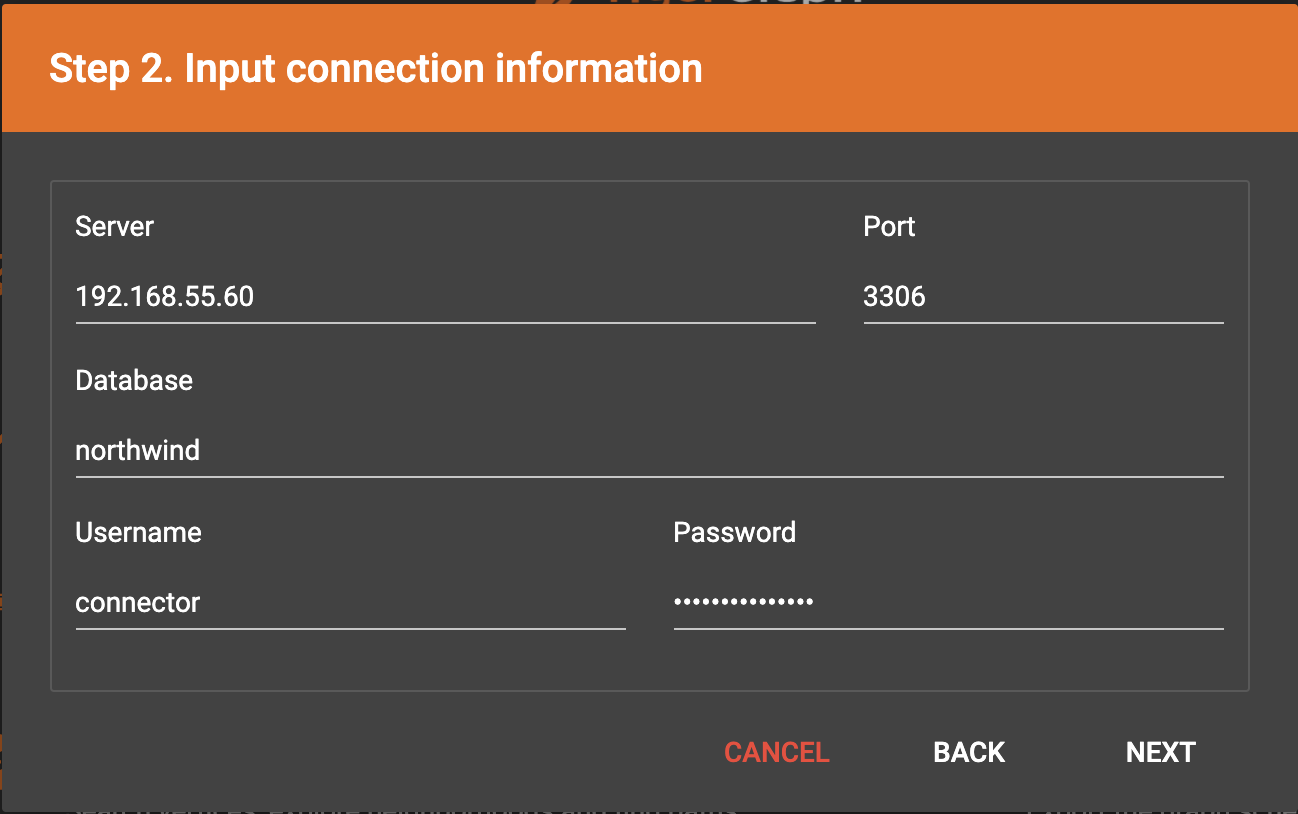
Task: Click the connector username text
Action: click(138, 603)
